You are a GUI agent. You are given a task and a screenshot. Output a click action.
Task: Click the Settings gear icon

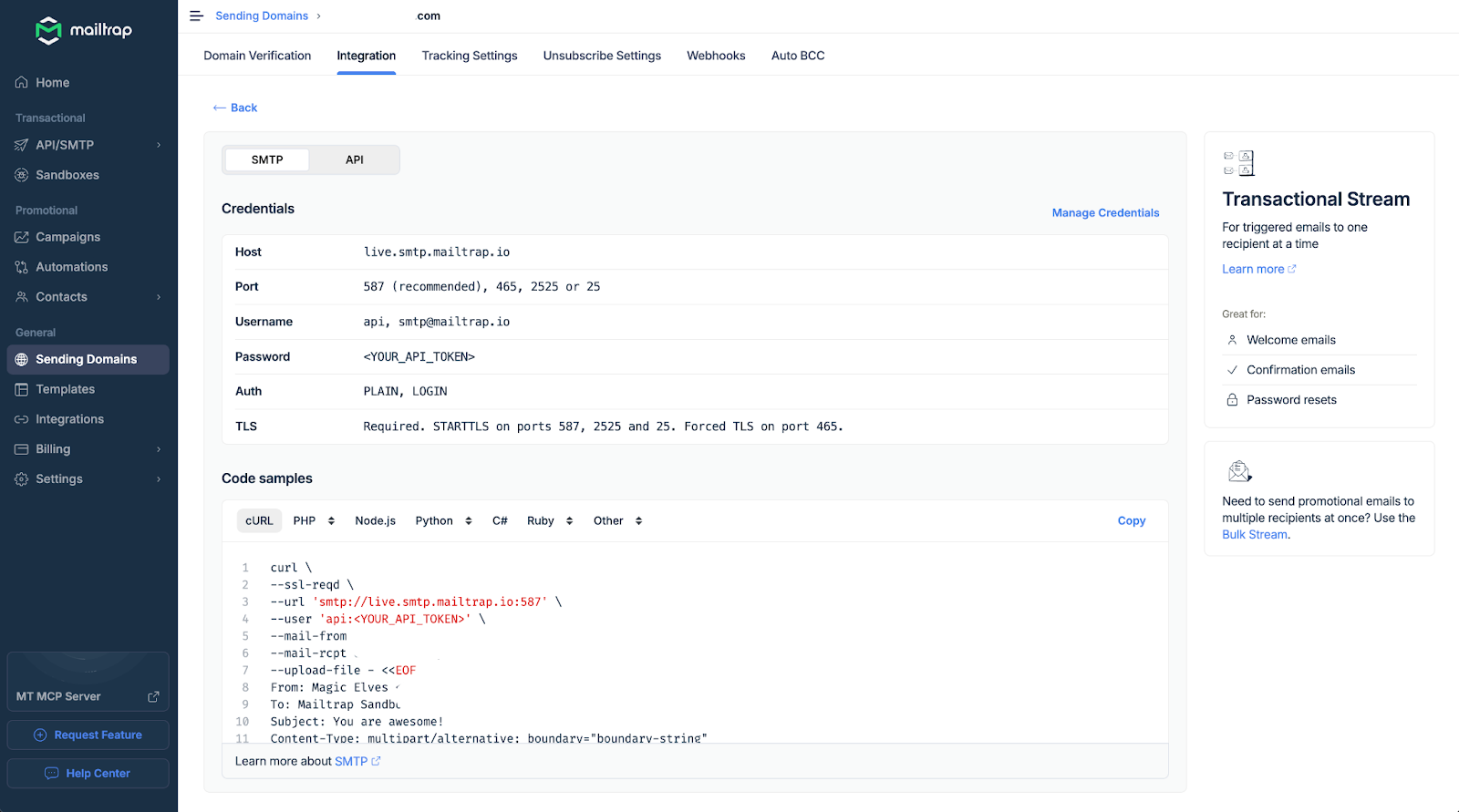coord(22,479)
